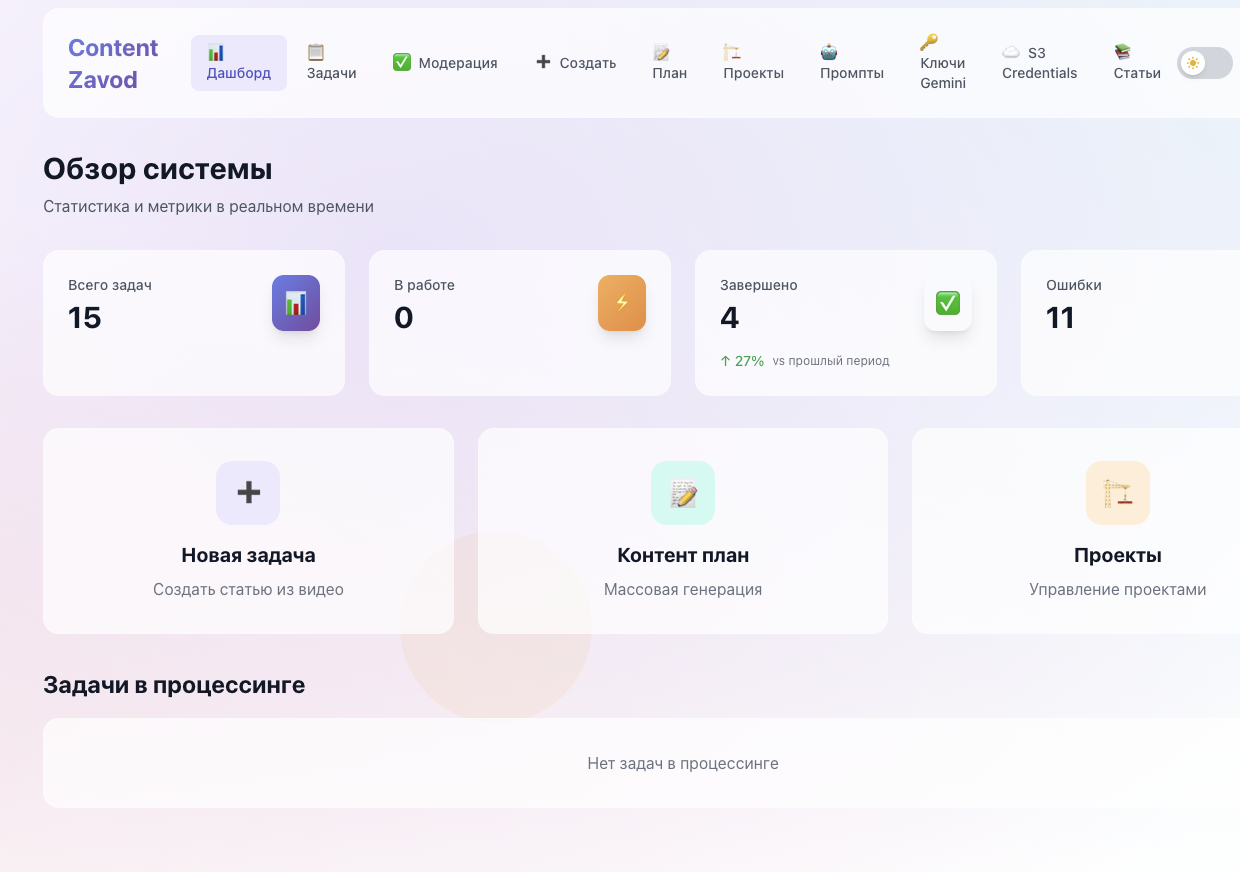The image size is (1240, 872).
Task: Click the green checkmark icon beside Модерация
Action: point(402,63)
